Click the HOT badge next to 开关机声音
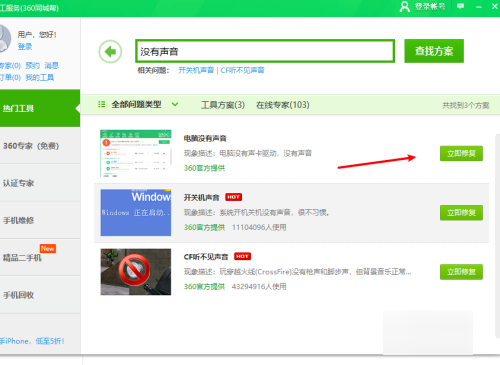The height and width of the screenshot is (365, 500). [x=234, y=197]
